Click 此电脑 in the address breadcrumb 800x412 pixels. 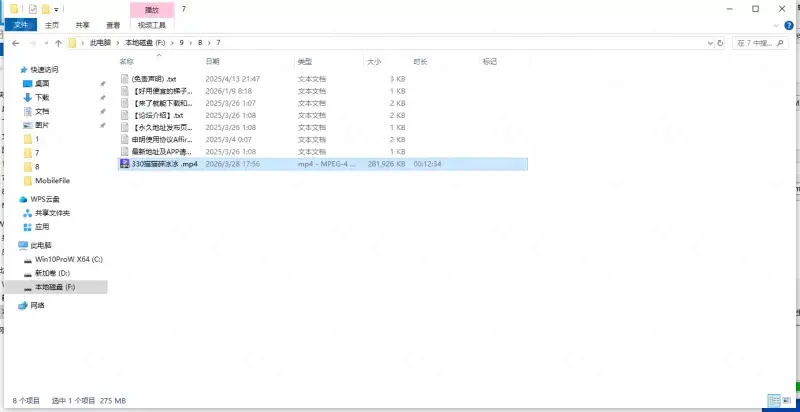point(101,43)
